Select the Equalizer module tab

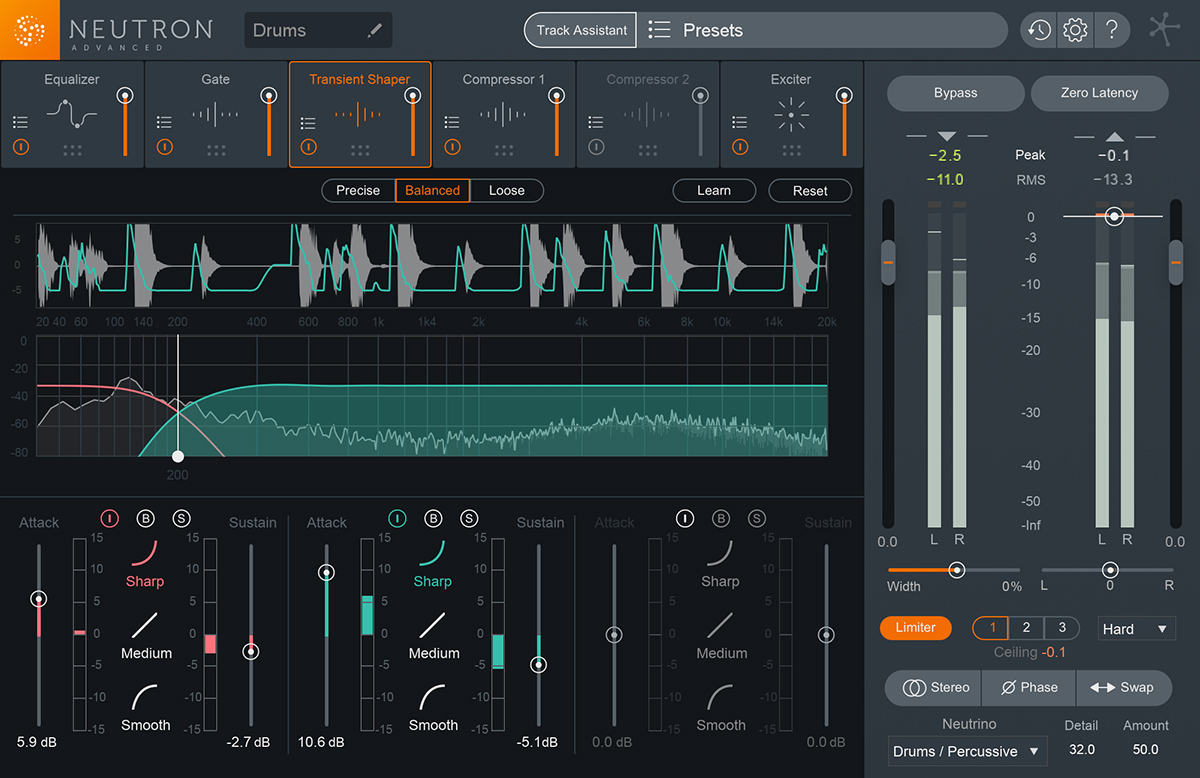click(72, 114)
